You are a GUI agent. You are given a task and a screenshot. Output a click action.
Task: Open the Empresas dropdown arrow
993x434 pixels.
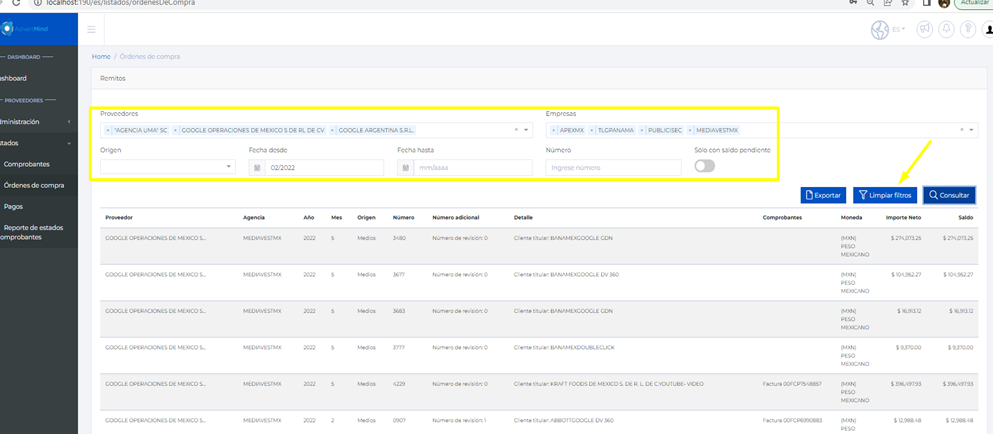(x=971, y=130)
